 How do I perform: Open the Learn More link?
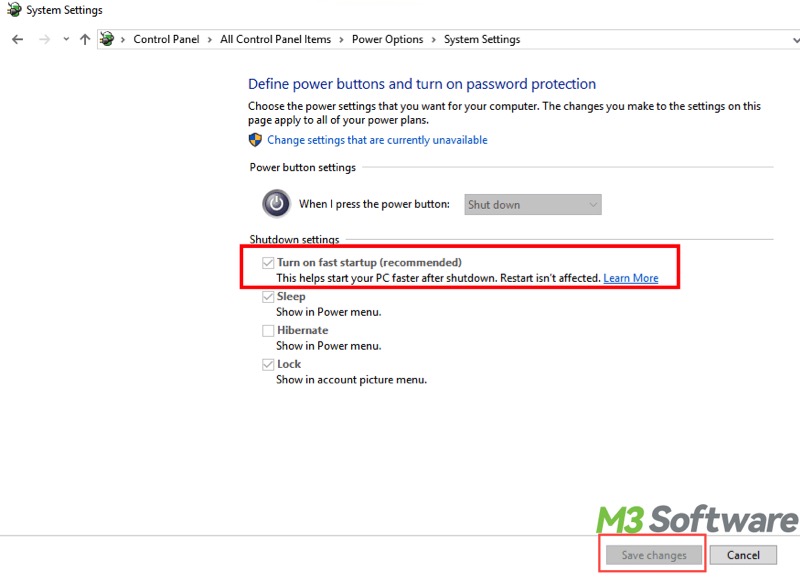(x=630, y=278)
